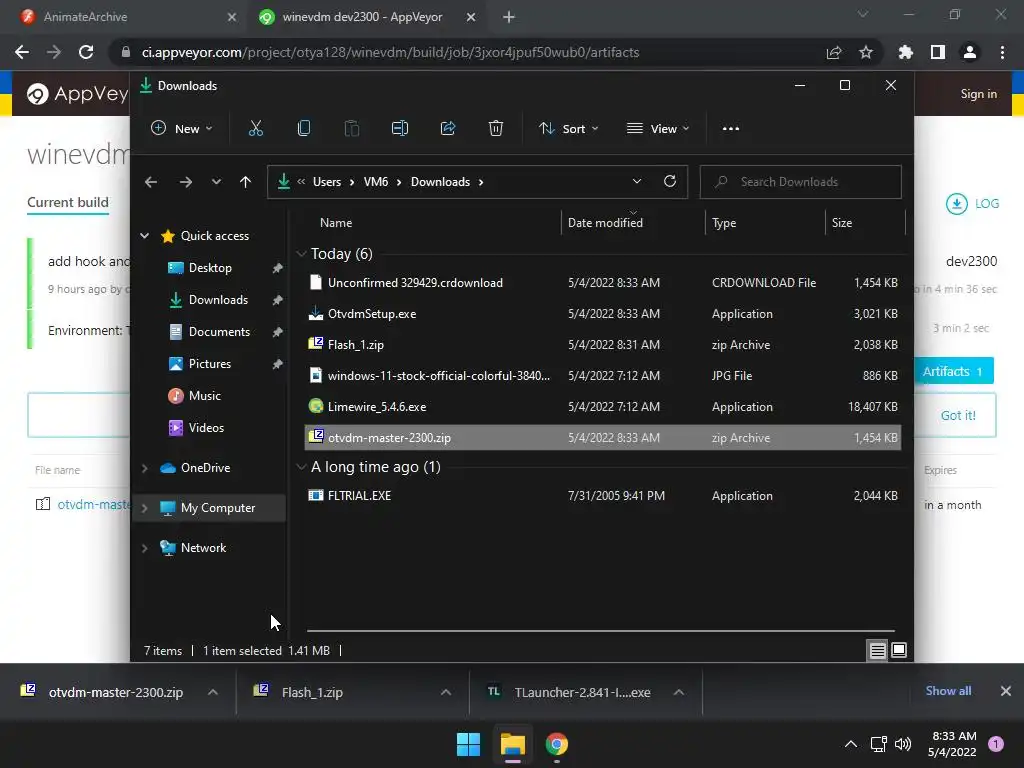Collapse the Today (6) group

tap(301, 254)
